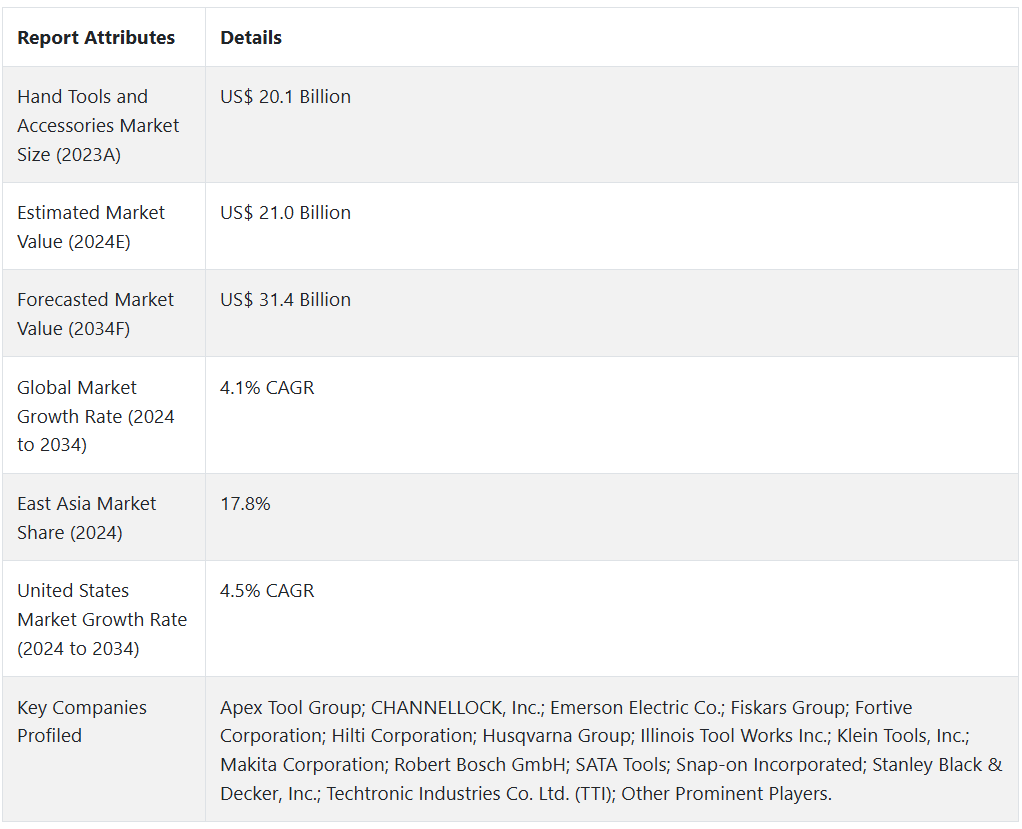1022x829 pixels.
Task: Select the Estimated Market Value (2024E) label
Action: (x=91, y=227)
